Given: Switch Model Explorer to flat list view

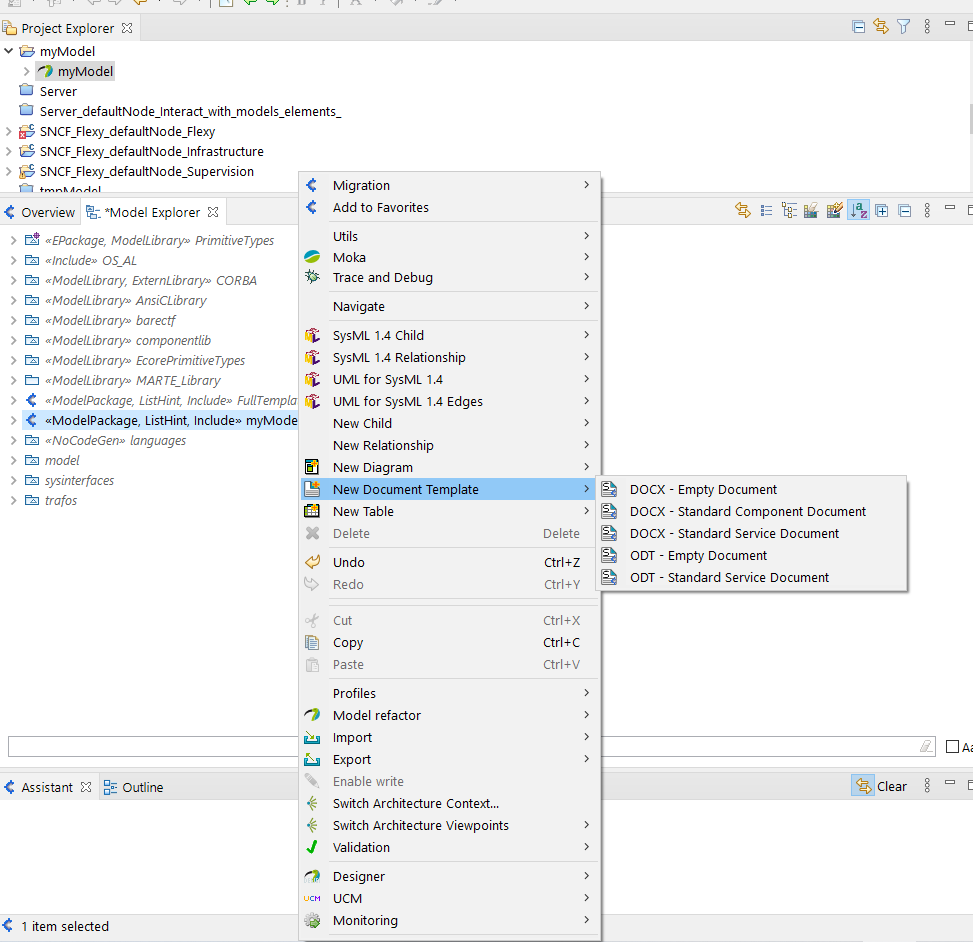Looking at the screenshot, I should point(766,210).
